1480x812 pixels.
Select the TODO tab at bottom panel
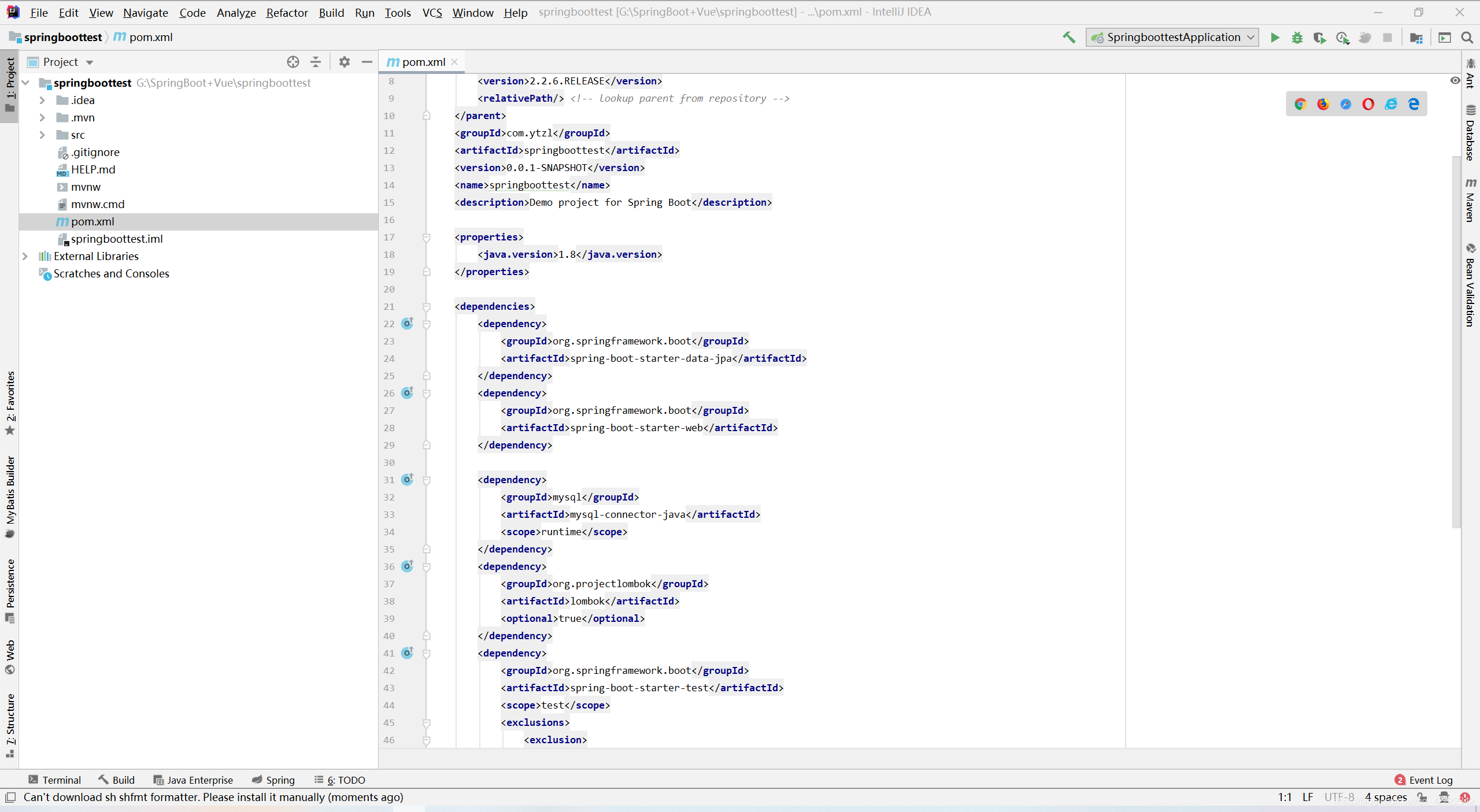(344, 779)
